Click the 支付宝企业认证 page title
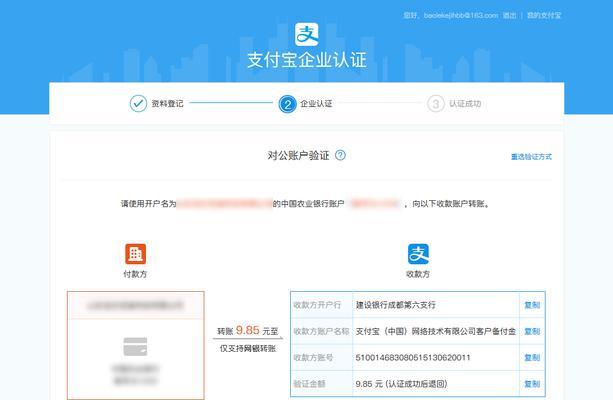Viewport: 613px width, 400px height. click(x=307, y=60)
